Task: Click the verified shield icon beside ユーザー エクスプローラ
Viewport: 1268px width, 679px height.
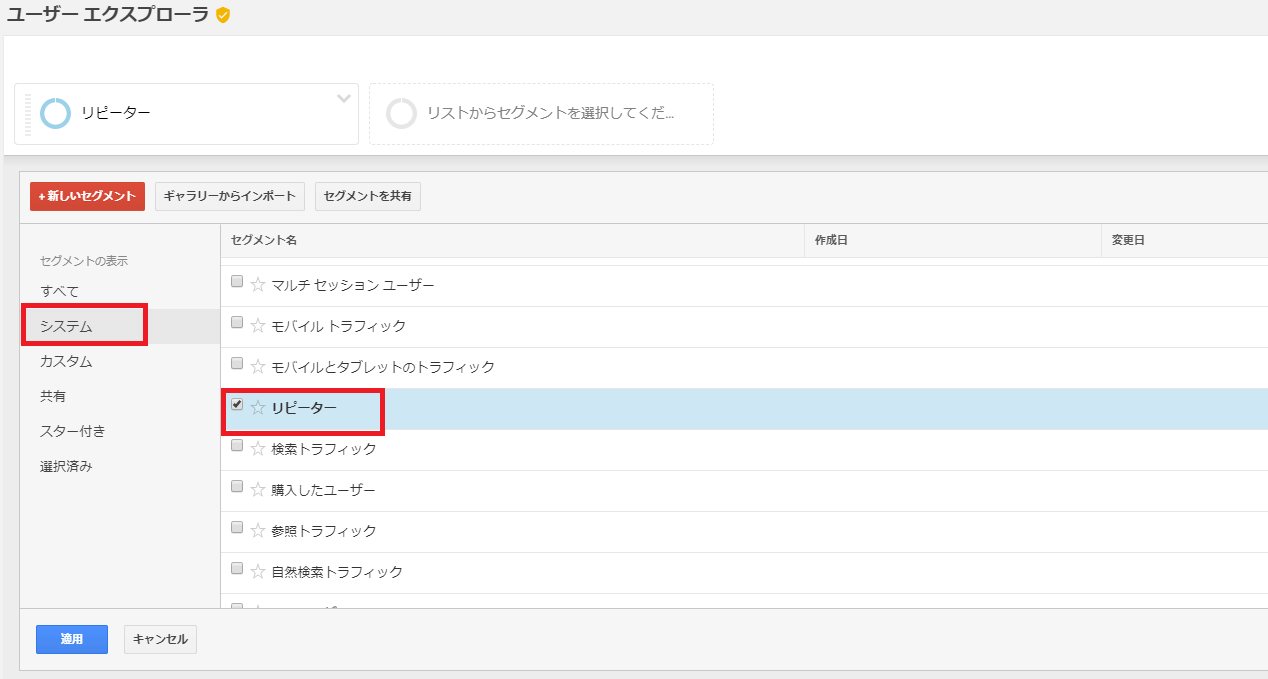Action: [x=223, y=15]
